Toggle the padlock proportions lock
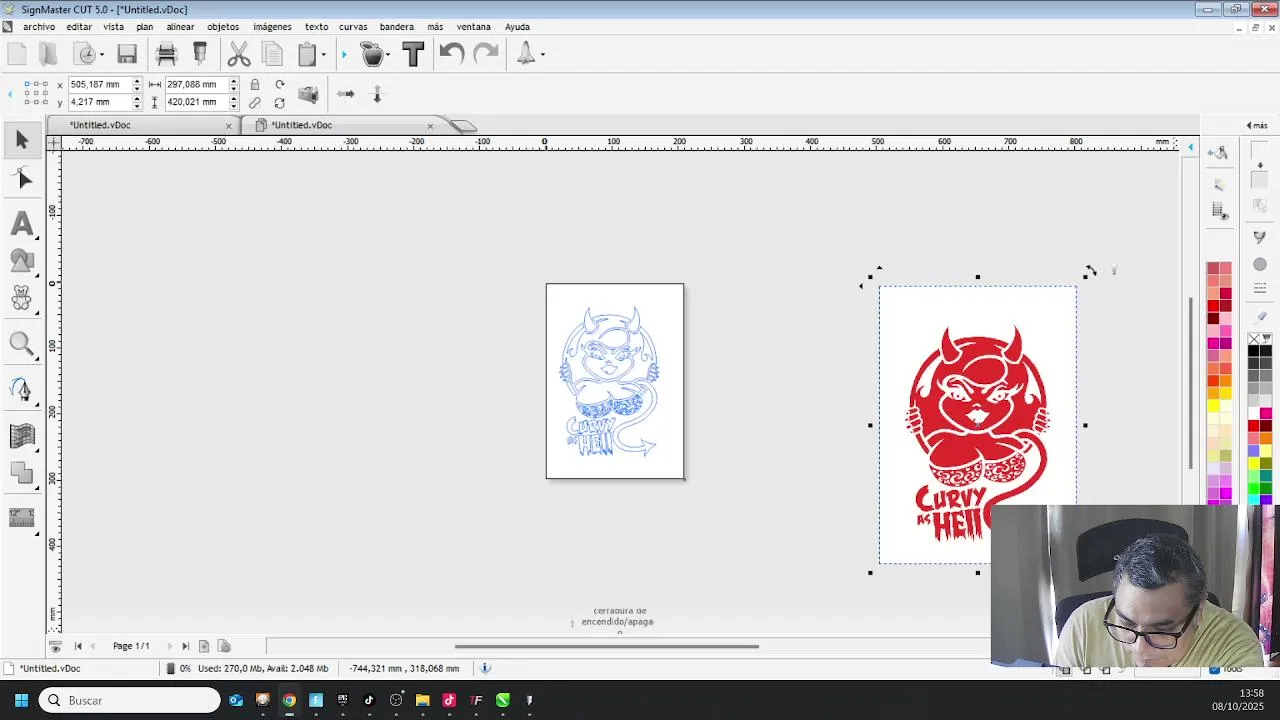This screenshot has height=720, width=1280. pos(254,85)
